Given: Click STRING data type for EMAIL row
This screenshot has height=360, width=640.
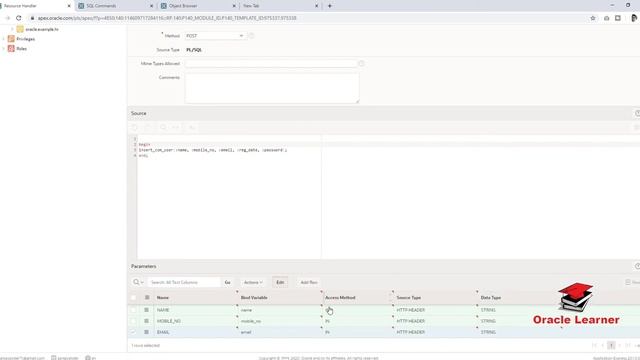Looking at the screenshot, I should click(488, 332).
